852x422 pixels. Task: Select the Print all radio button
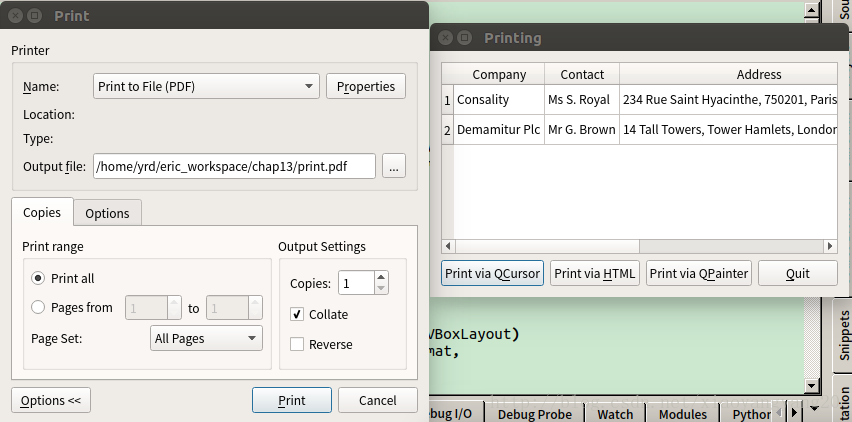[39, 279]
